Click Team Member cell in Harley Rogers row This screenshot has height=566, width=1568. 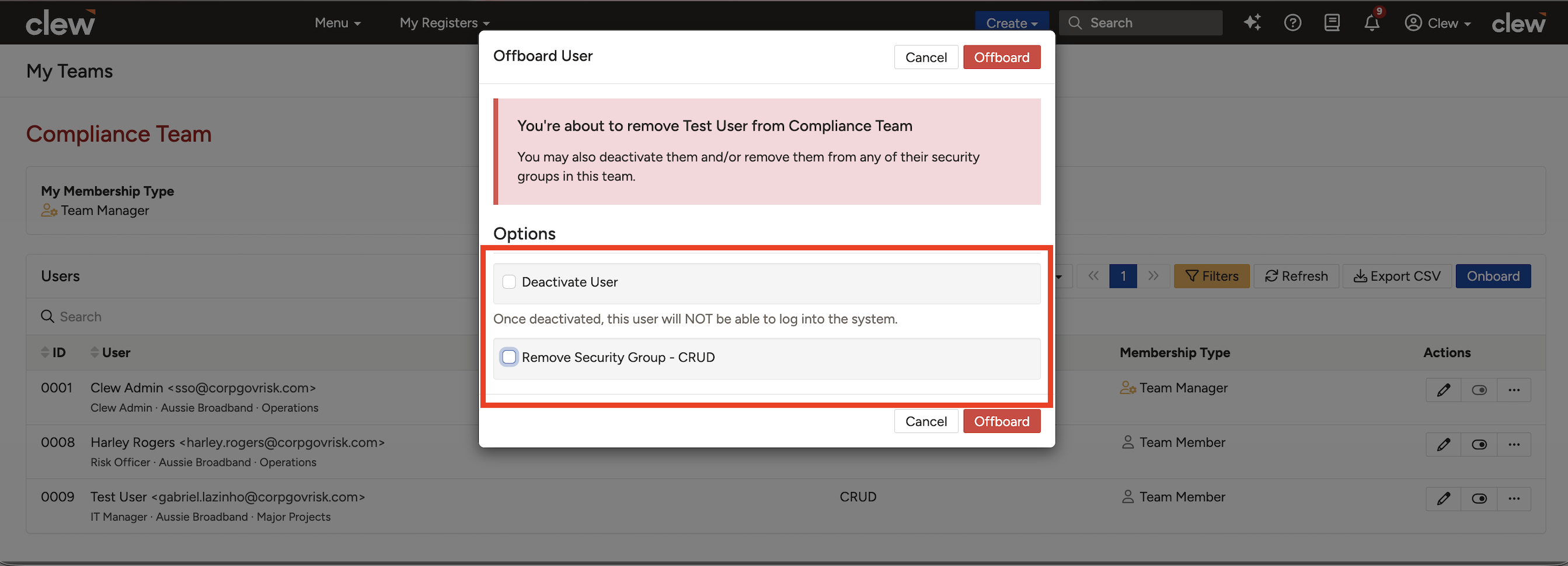coord(1173,442)
